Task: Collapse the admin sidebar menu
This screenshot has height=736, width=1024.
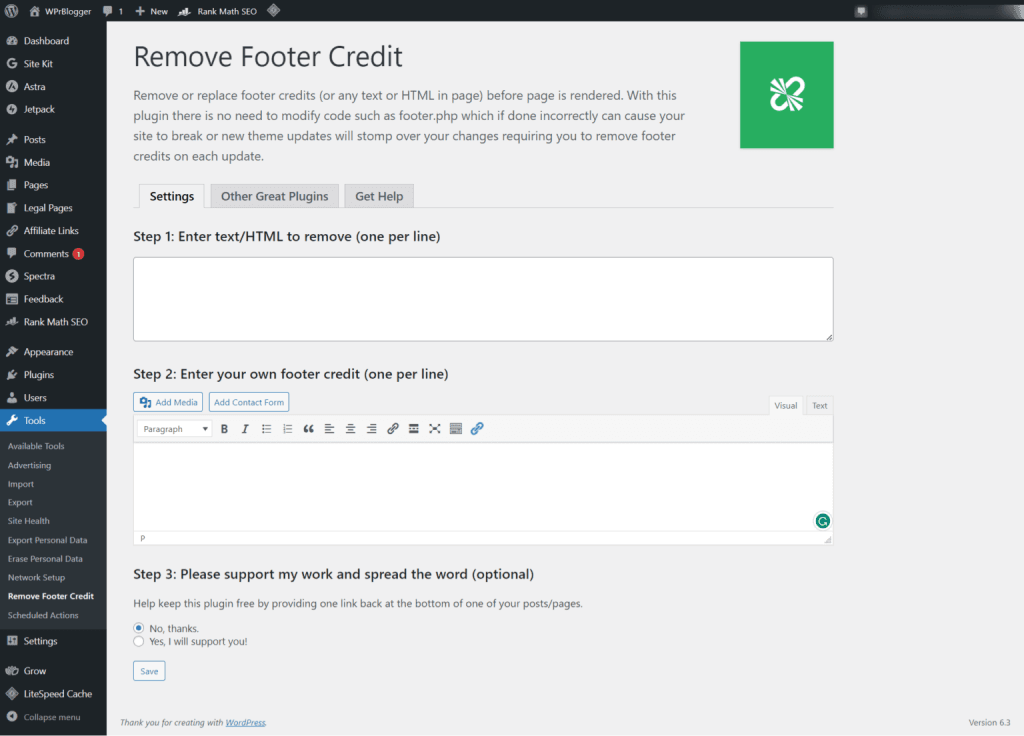Action: [53, 717]
